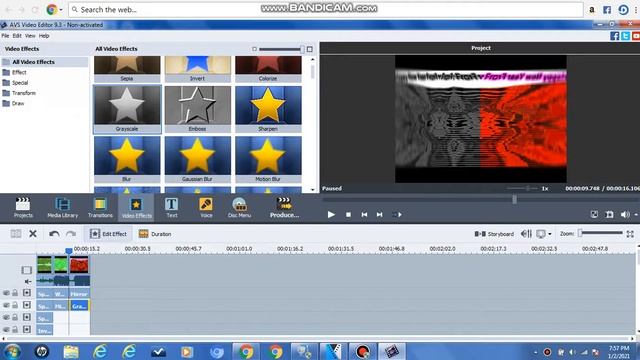
Task: Pick the Colorize effect
Action: [x=268, y=69]
